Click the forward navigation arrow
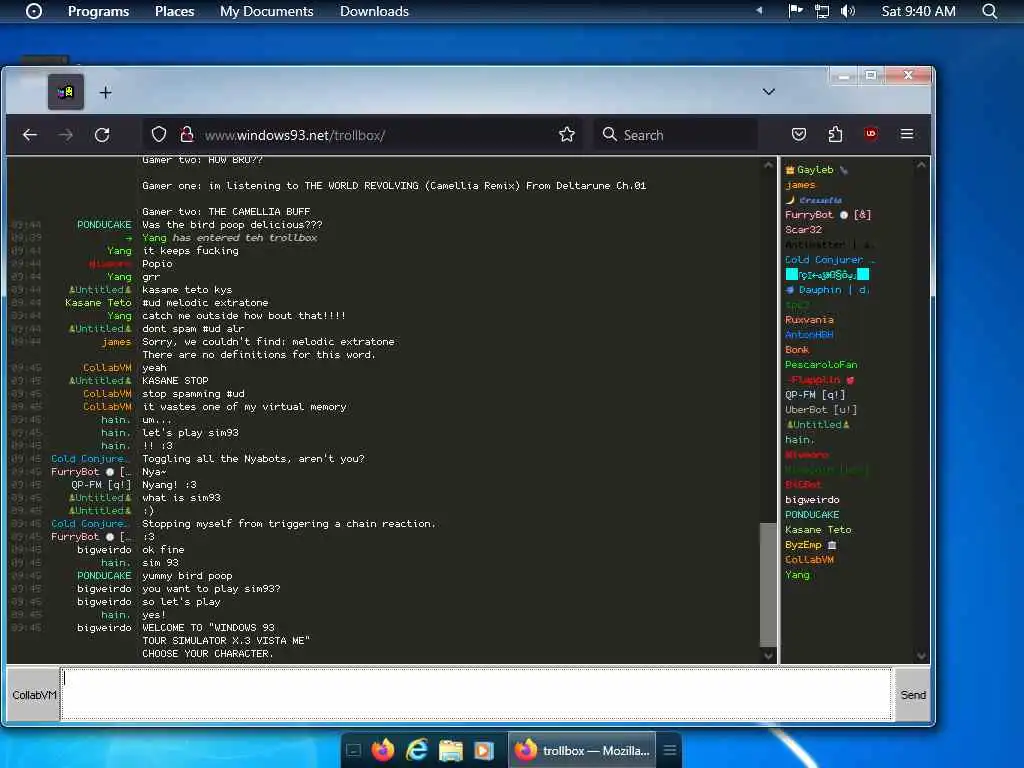The height and width of the screenshot is (768, 1024). coord(65,135)
